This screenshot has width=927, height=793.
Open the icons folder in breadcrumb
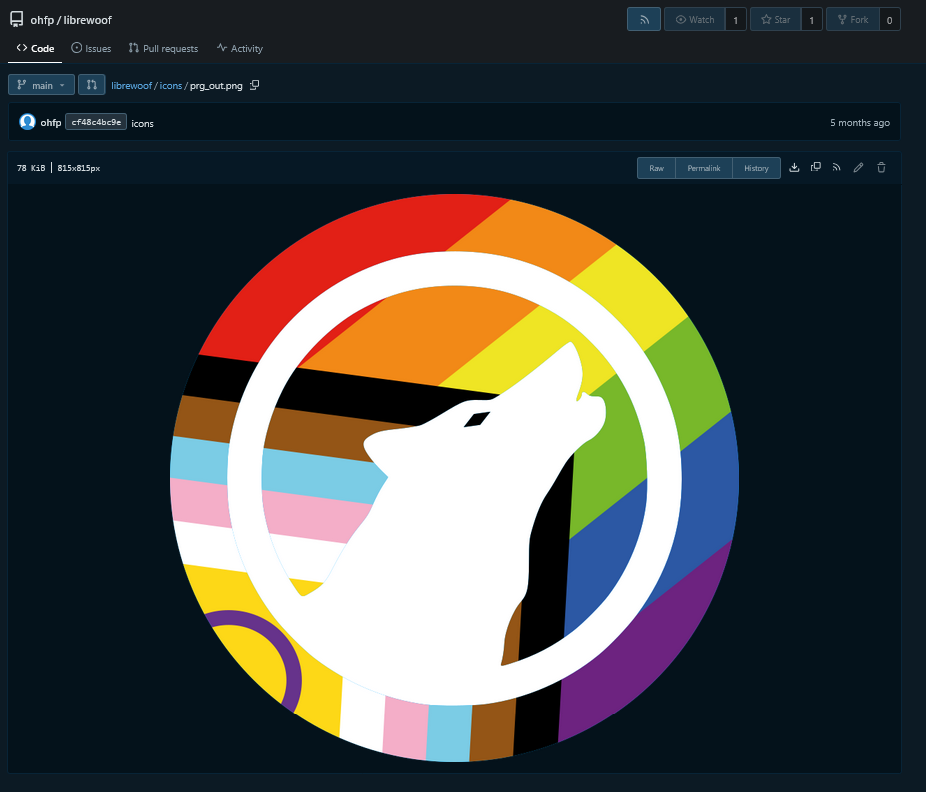pyautogui.click(x=171, y=86)
